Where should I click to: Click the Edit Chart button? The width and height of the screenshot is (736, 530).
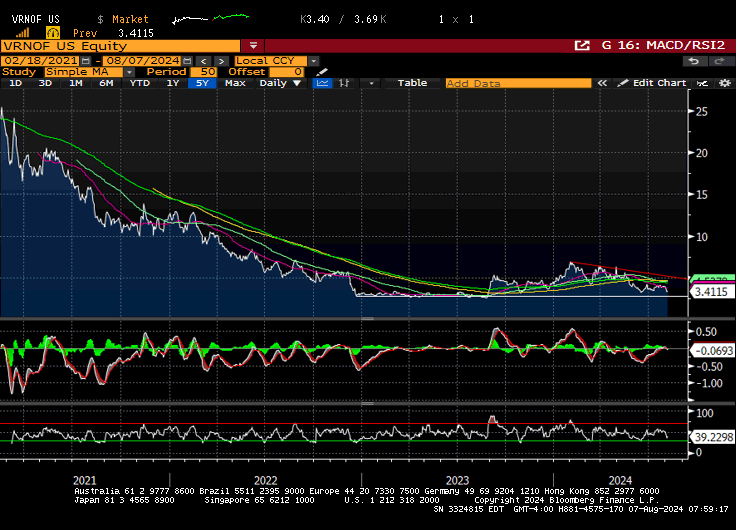653,83
